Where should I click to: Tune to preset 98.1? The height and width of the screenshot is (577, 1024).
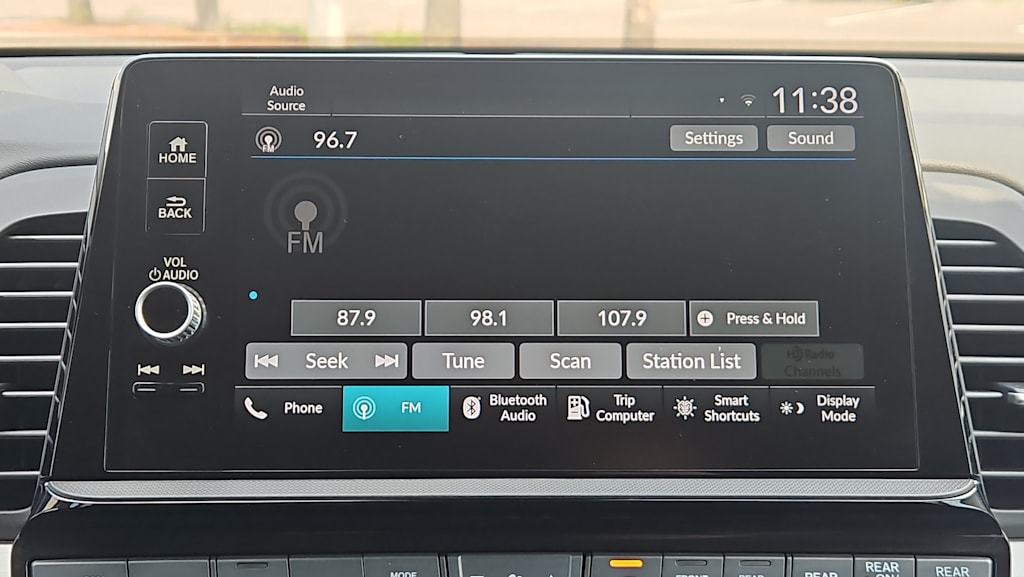[488, 318]
